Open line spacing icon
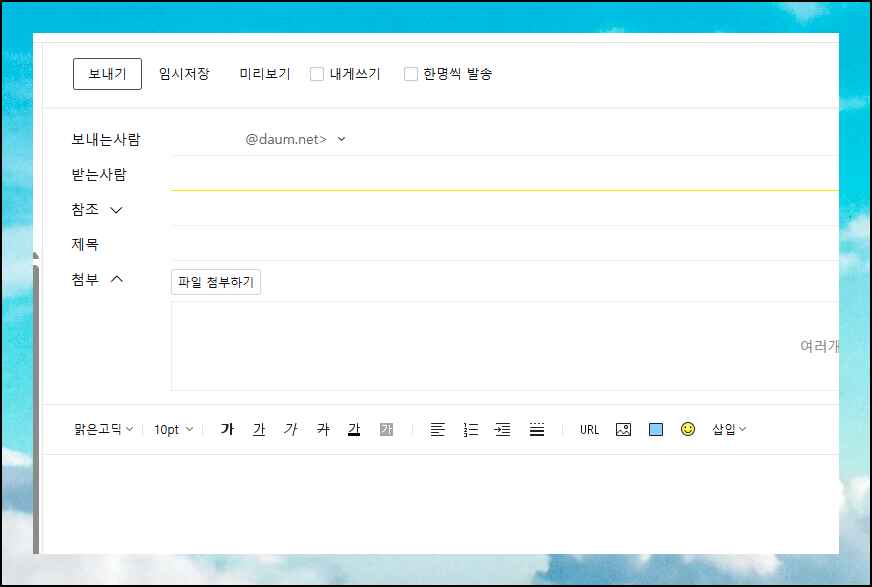 pos(537,429)
